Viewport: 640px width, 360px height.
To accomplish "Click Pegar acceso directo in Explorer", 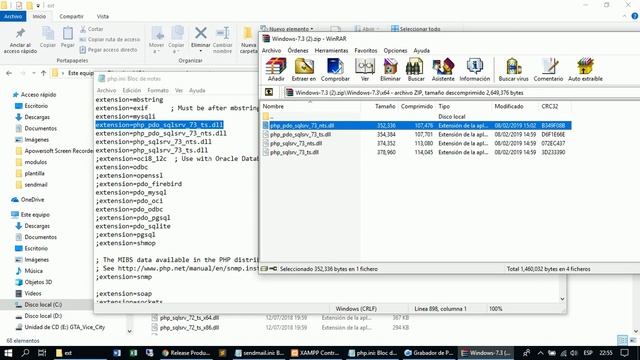I will 109,50.
